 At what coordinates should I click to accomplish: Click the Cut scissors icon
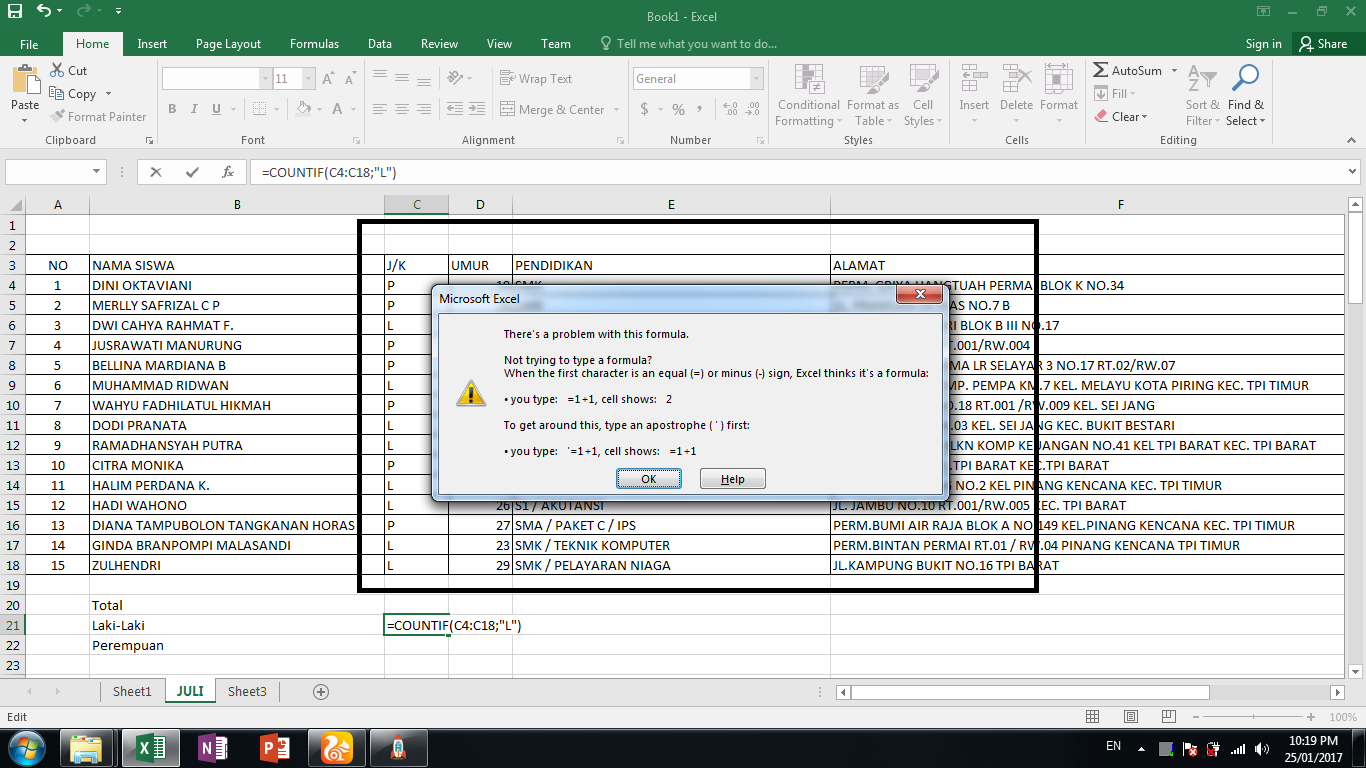[57, 71]
